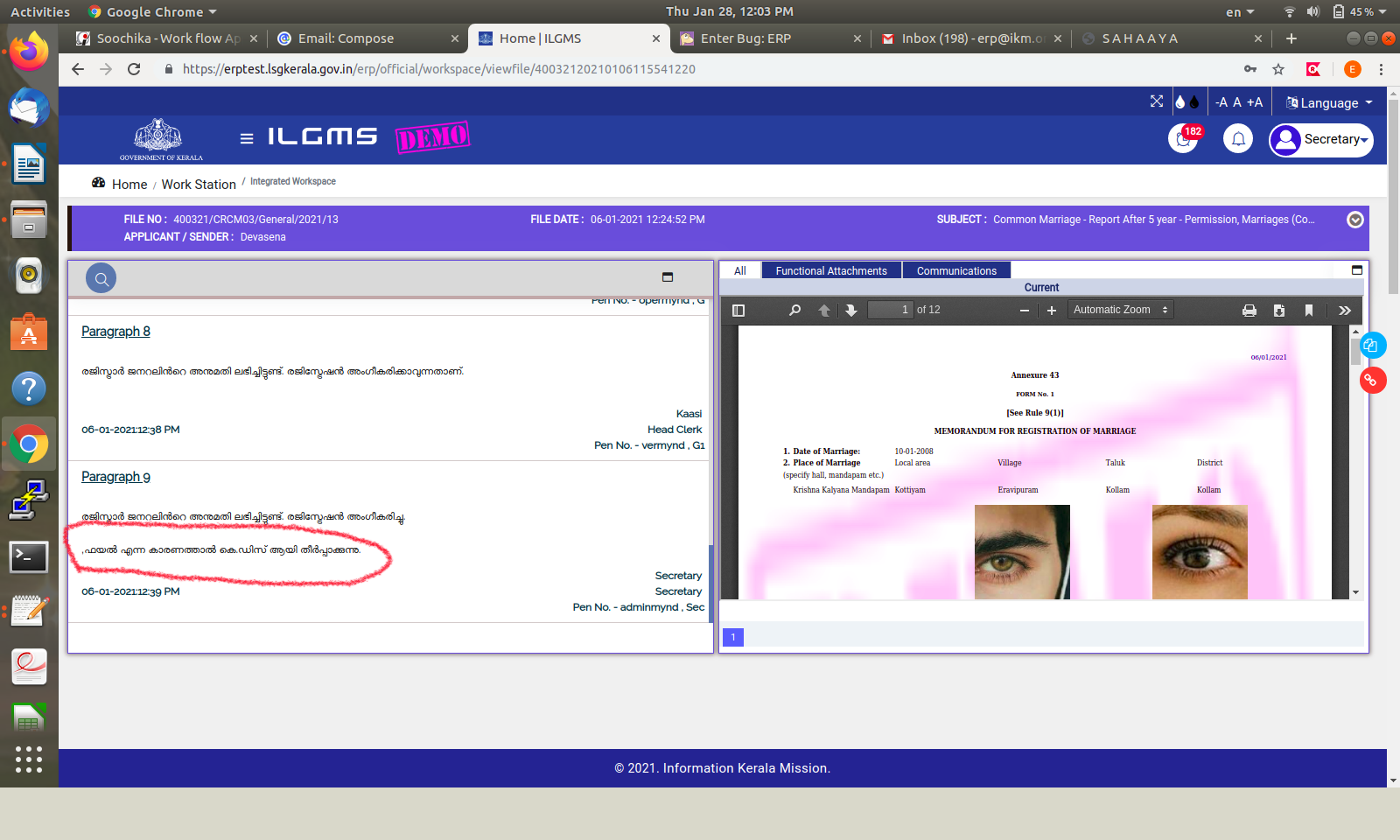
Task: Open the Communications tab
Action: tap(956, 271)
